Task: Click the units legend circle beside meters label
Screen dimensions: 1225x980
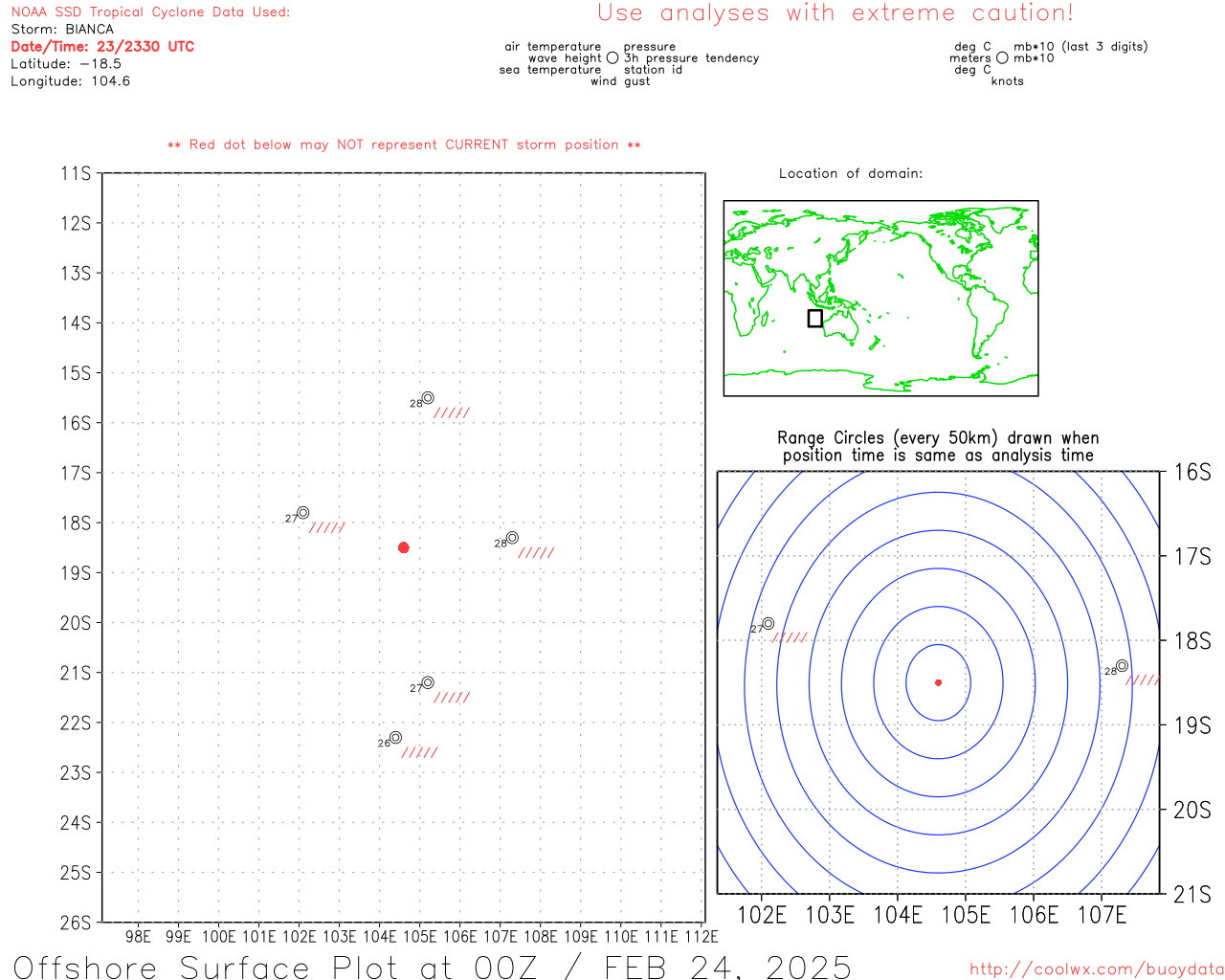Action: pos(1002,58)
